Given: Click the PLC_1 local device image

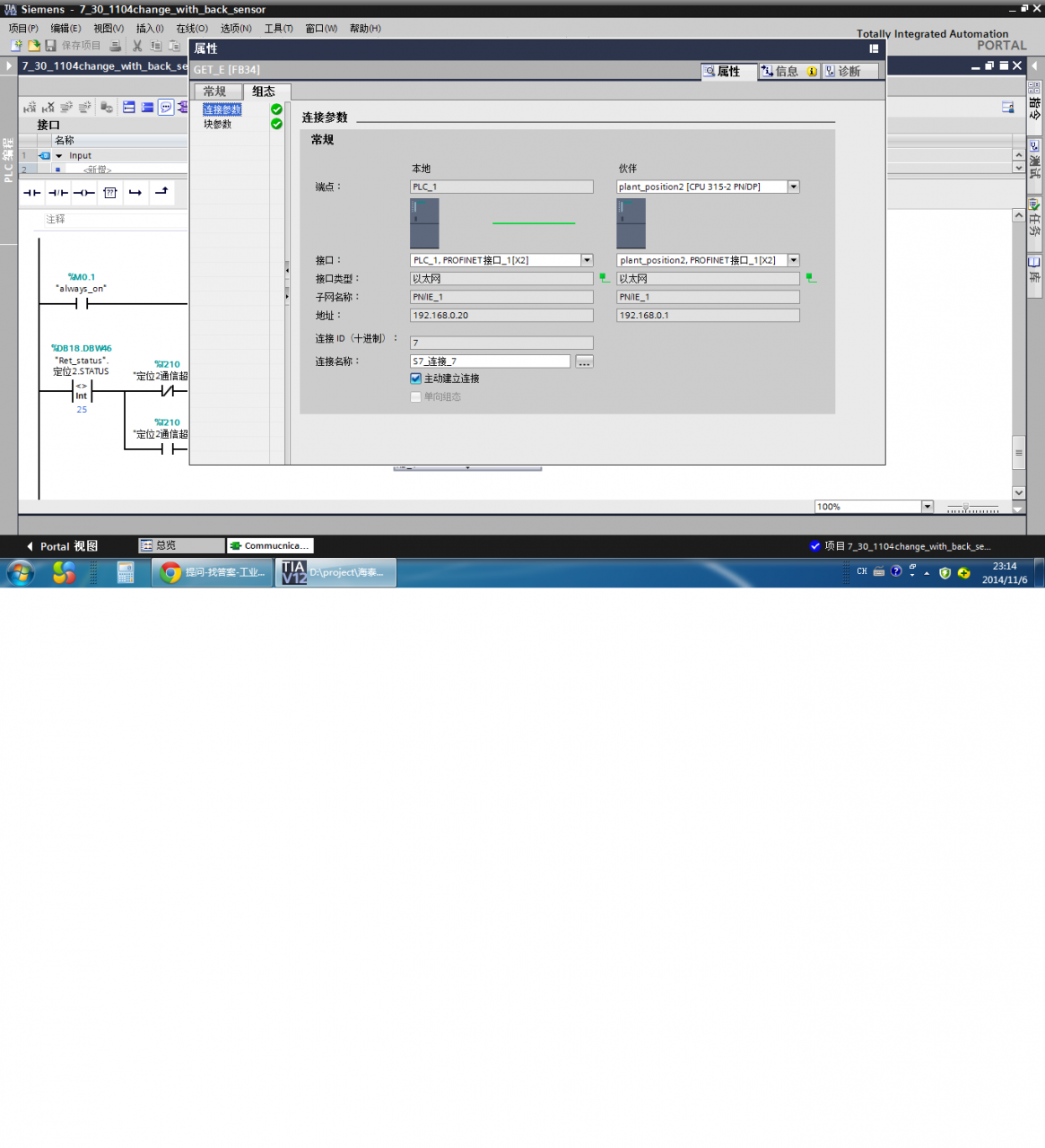Looking at the screenshot, I should (x=424, y=224).
